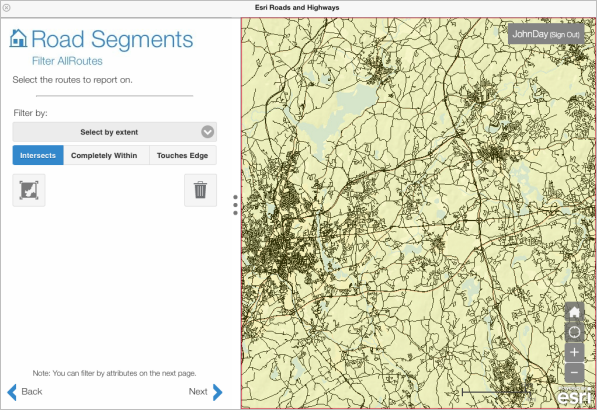The height and width of the screenshot is (410, 597).
Task: Click Sign Out next to JohnDay
Action: 565,35
